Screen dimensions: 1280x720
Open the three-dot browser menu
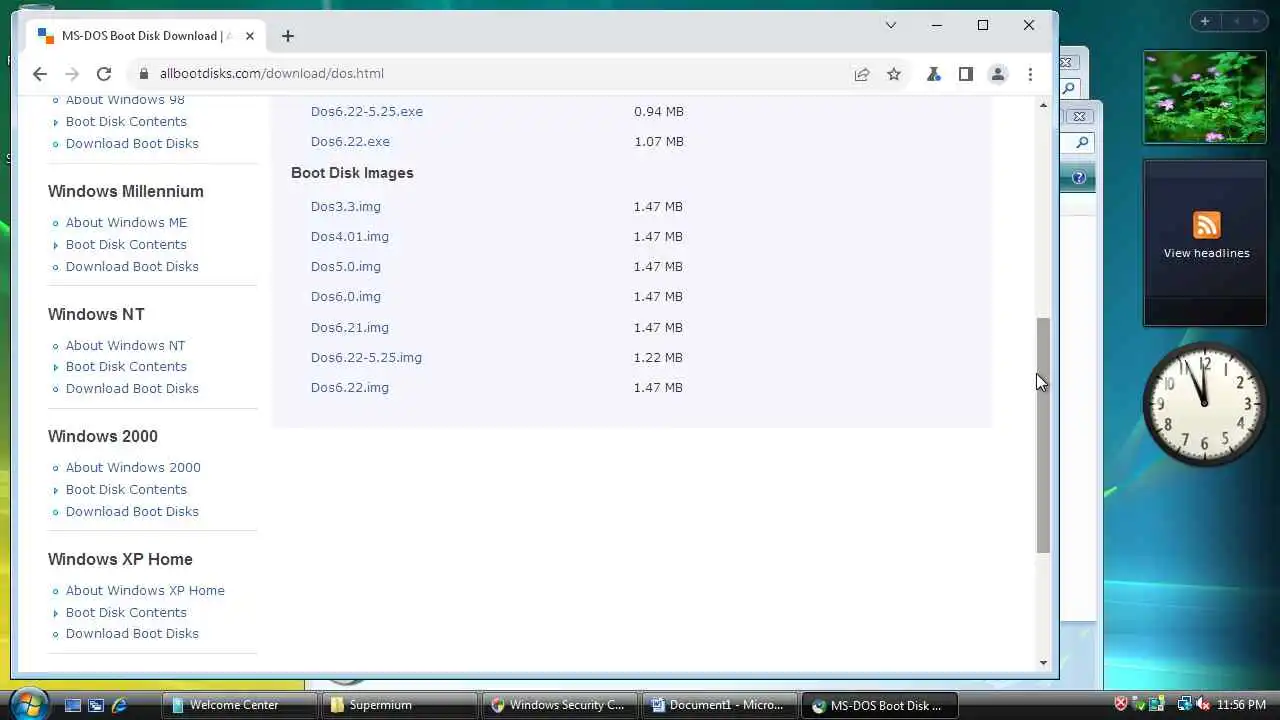(x=1030, y=74)
